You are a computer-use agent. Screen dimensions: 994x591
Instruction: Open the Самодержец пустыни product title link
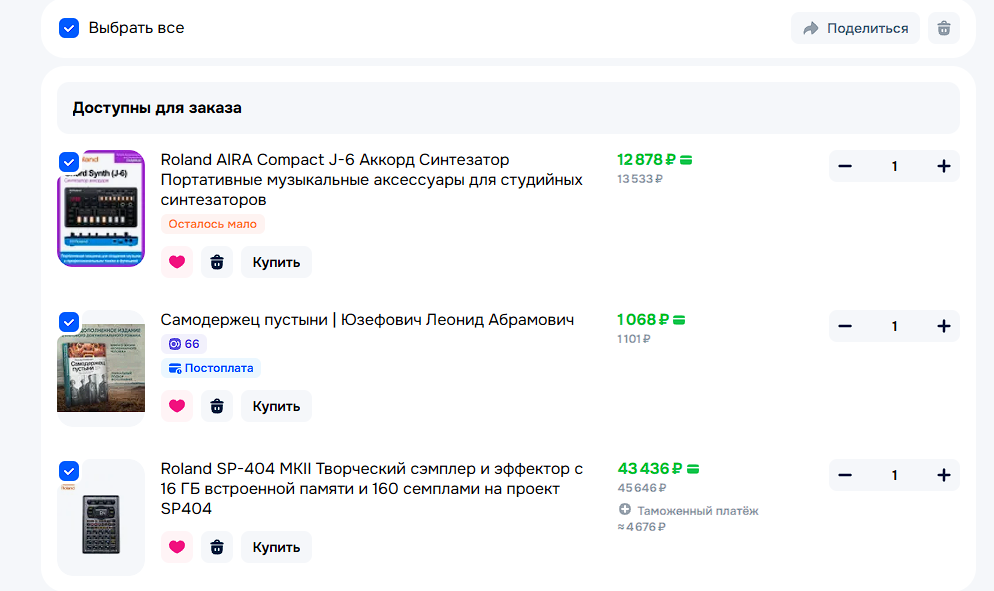click(367, 320)
